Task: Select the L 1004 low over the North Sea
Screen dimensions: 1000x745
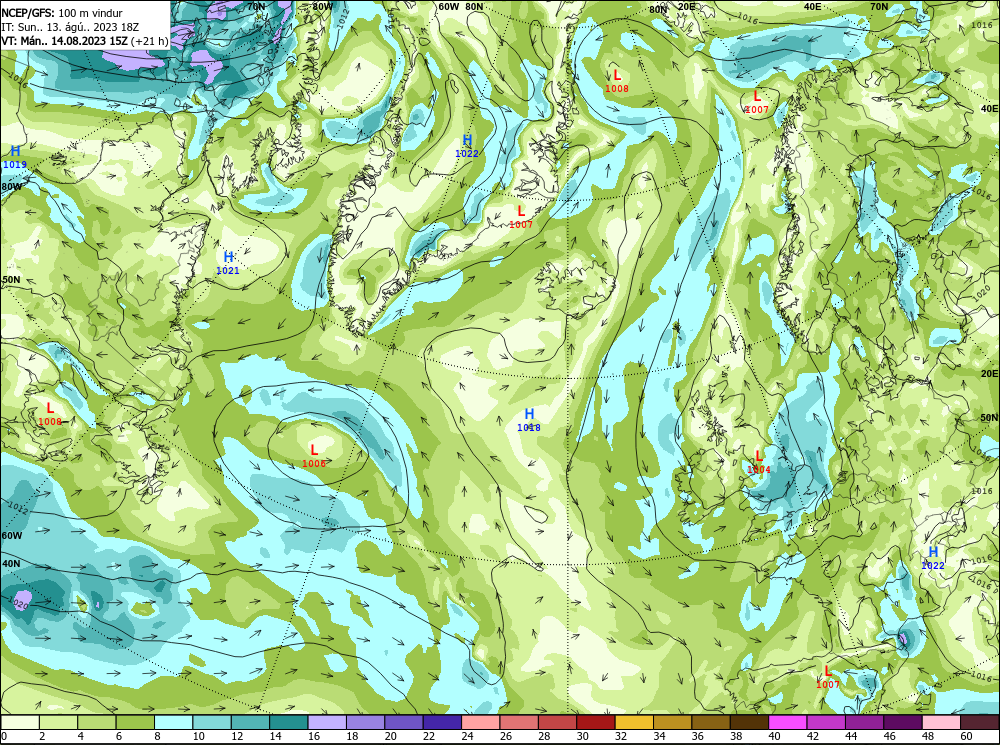Action: (x=759, y=462)
